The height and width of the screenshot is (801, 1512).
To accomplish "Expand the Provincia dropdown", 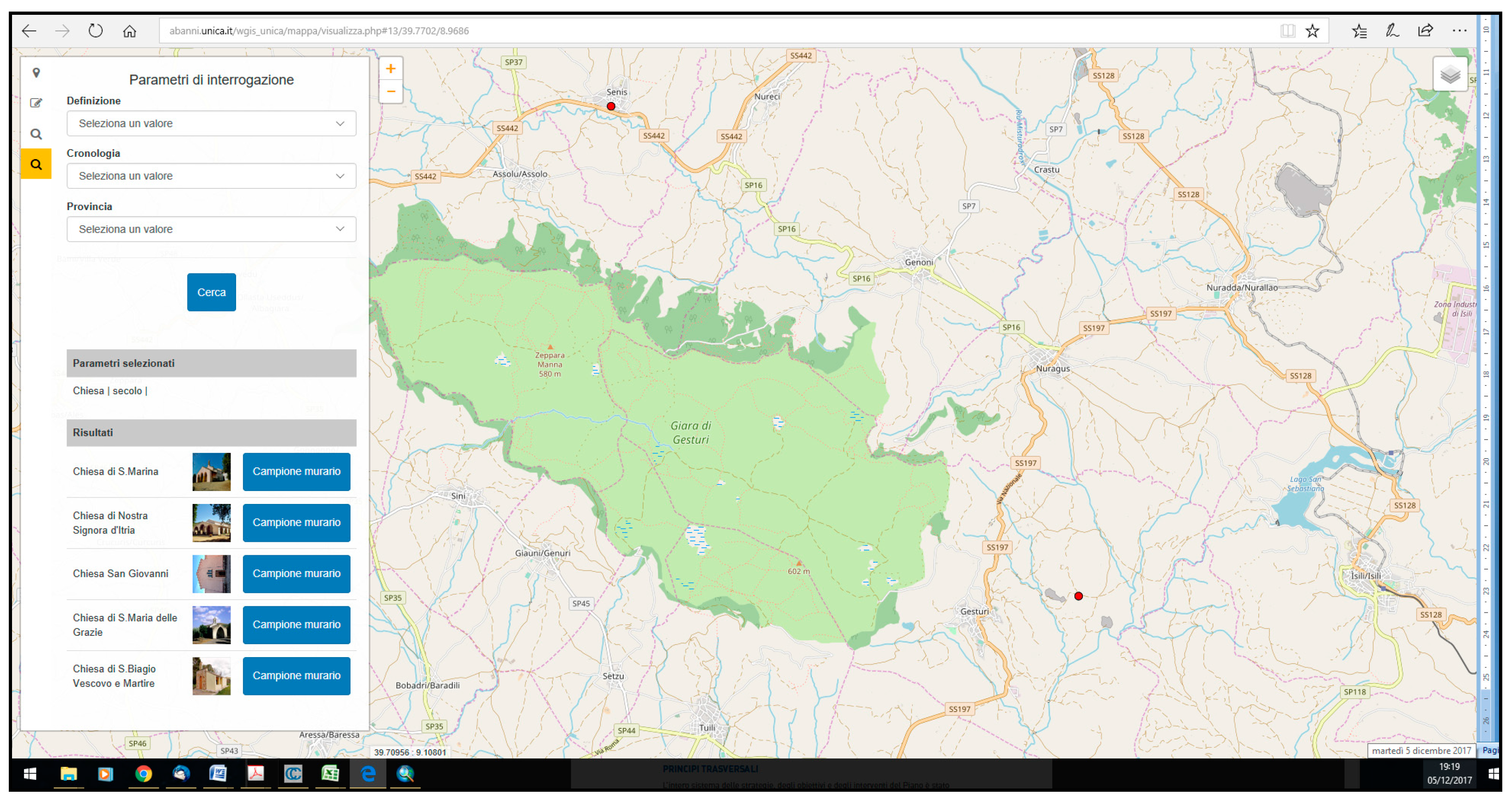I will click(211, 229).
